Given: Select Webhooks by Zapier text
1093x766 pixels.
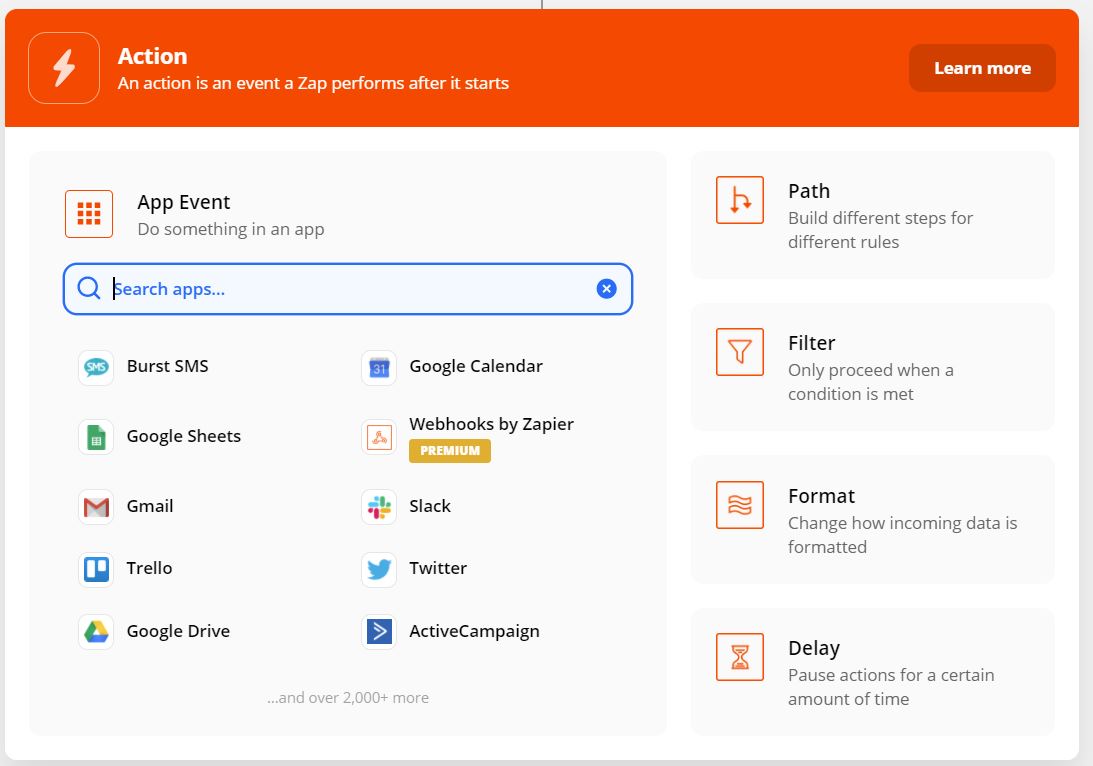Looking at the screenshot, I should [491, 424].
